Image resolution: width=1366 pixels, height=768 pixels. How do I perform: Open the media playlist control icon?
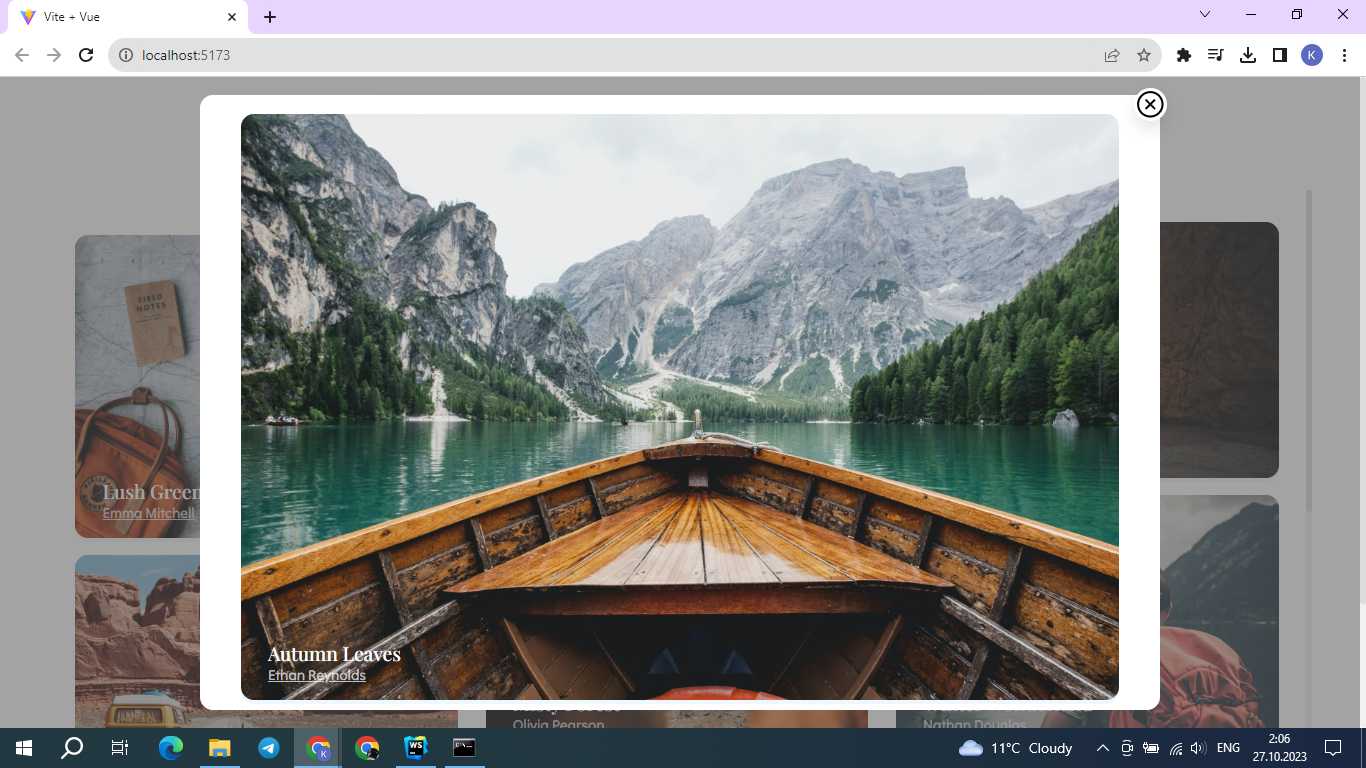[1215, 55]
